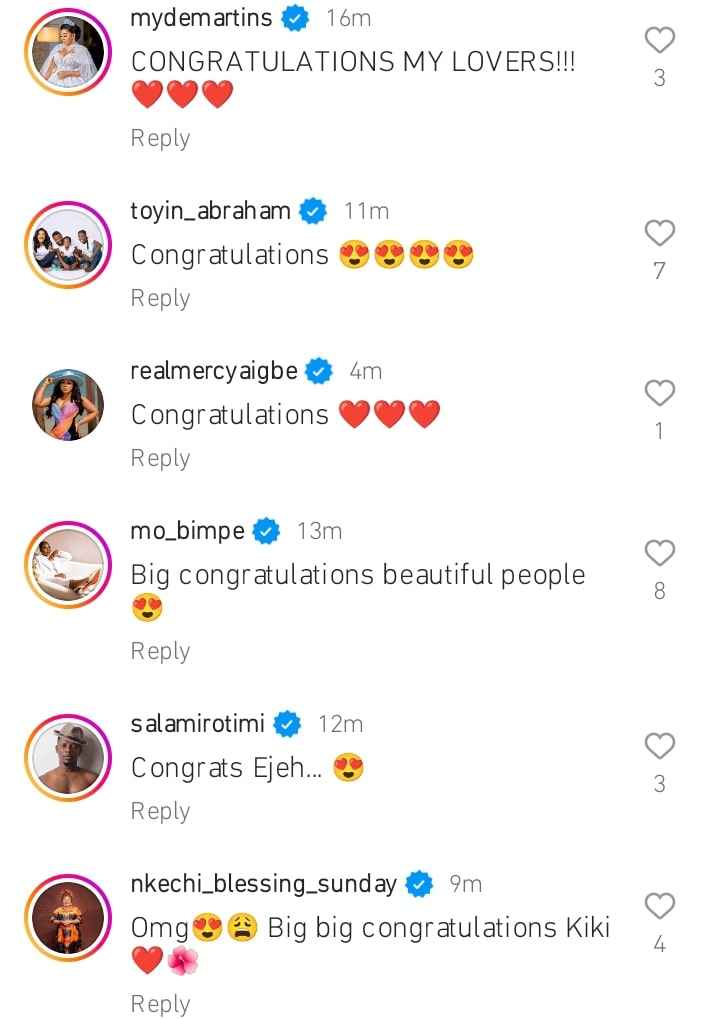Reply to mydemartins' comment
Screen dimensions: 720x1019
pos(161,138)
